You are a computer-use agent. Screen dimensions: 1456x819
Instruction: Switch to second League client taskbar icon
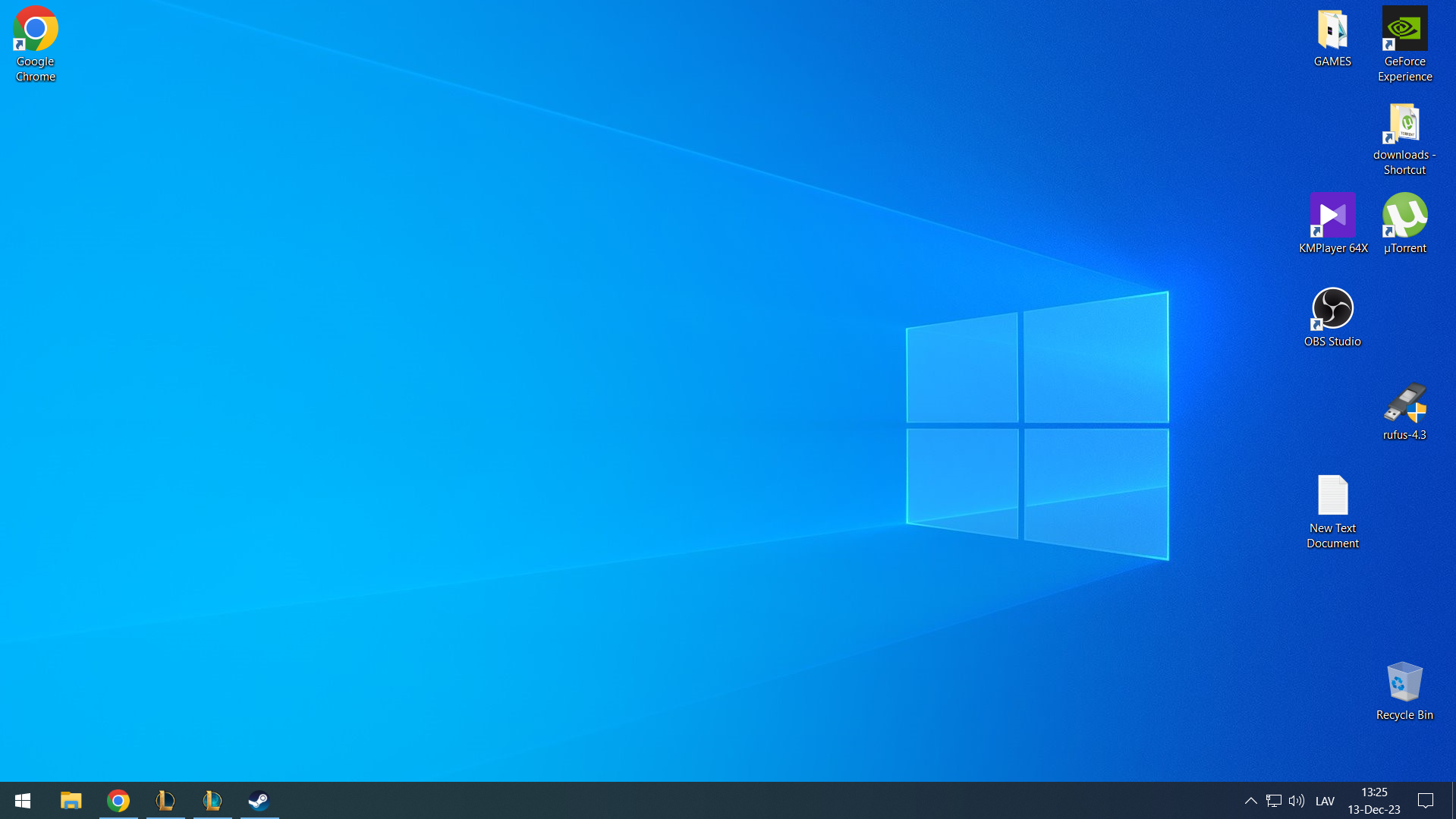point(212,801)
